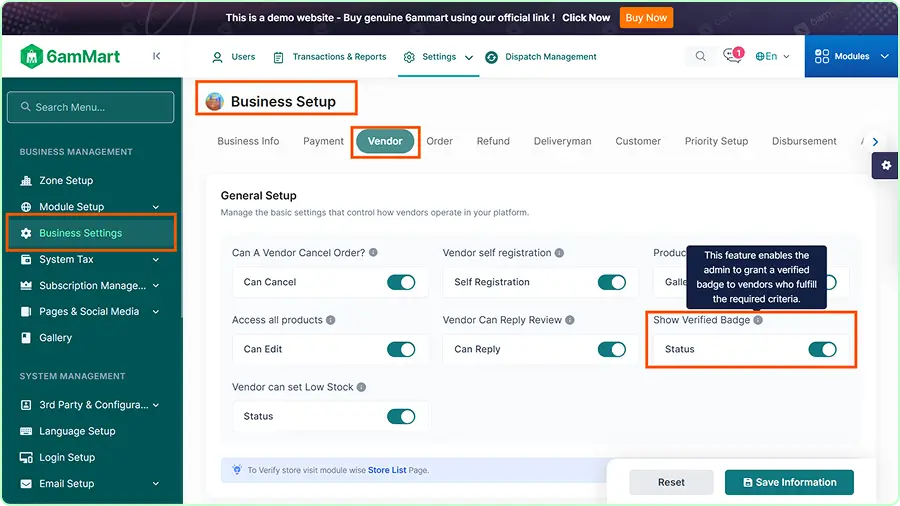Collapse the sidebar with the arrow icon

[x=156, y=56]
